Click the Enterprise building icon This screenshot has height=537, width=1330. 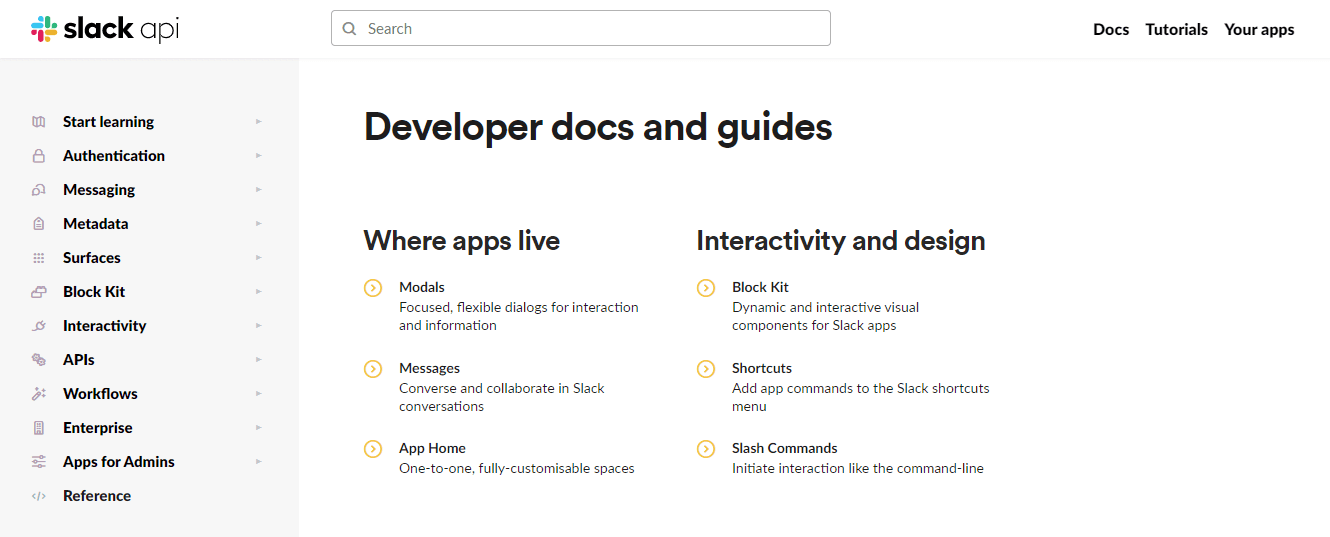39,428
